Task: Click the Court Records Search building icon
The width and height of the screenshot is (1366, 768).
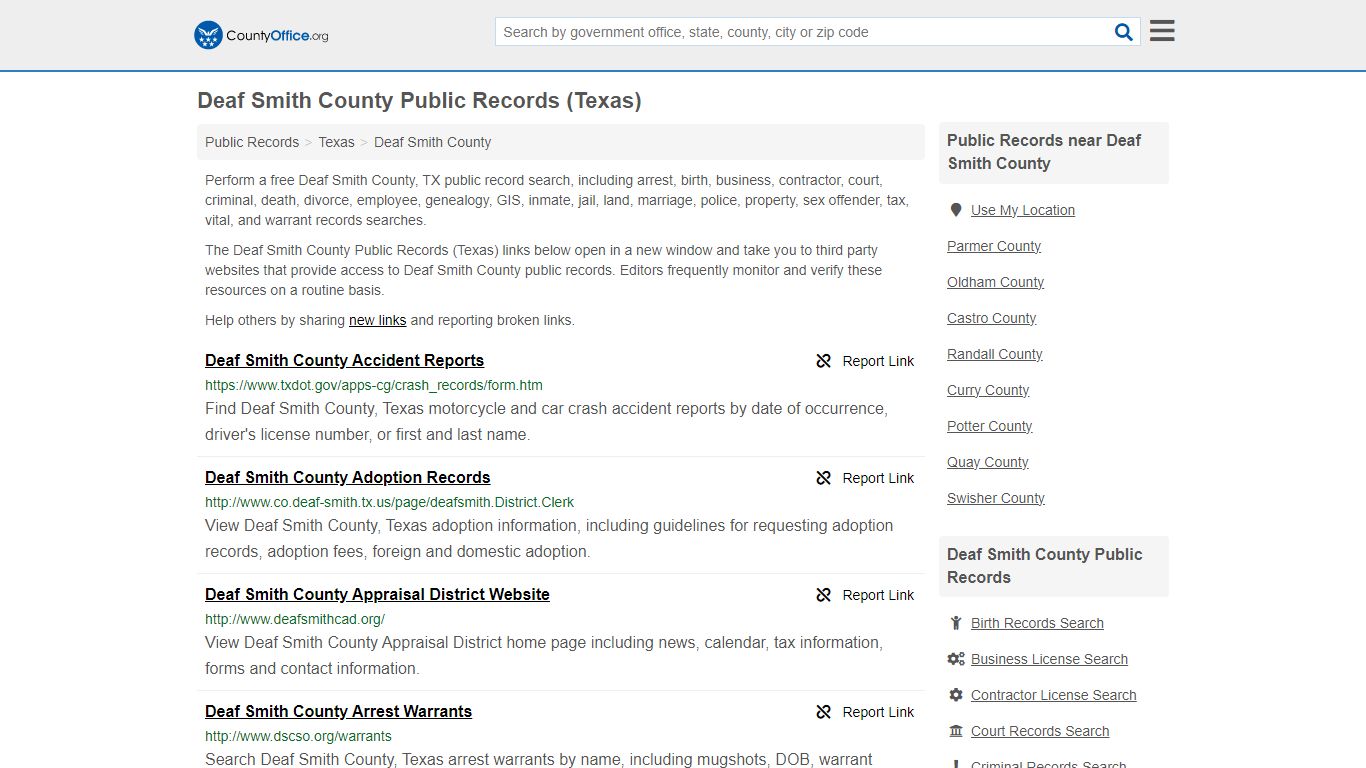Action: 956,731
